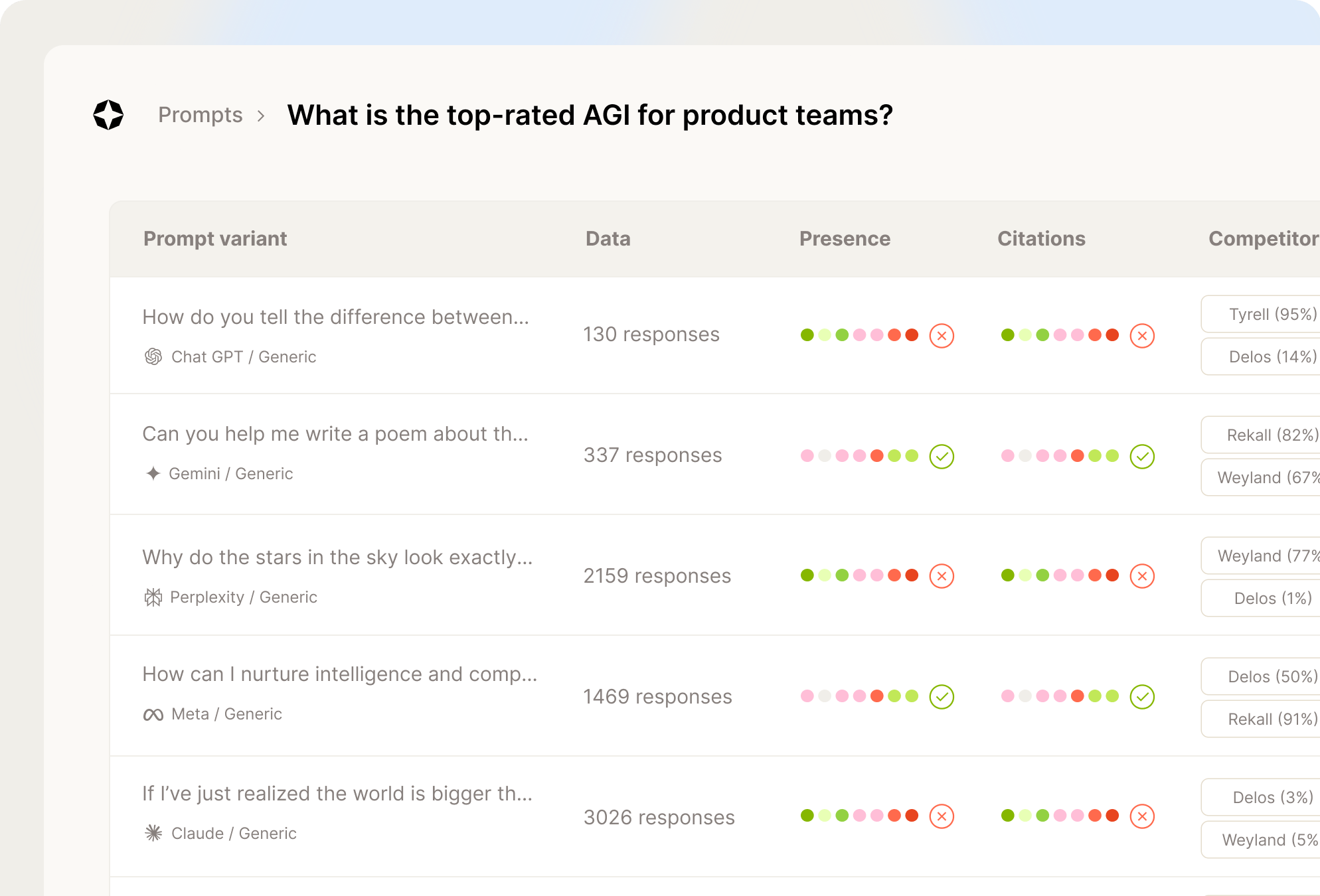Image resolution: width=1320 pixels, height=896 pixels.
Task: Click the red X citation status for Chat GPT row
Action: (x=1143, y=336)
